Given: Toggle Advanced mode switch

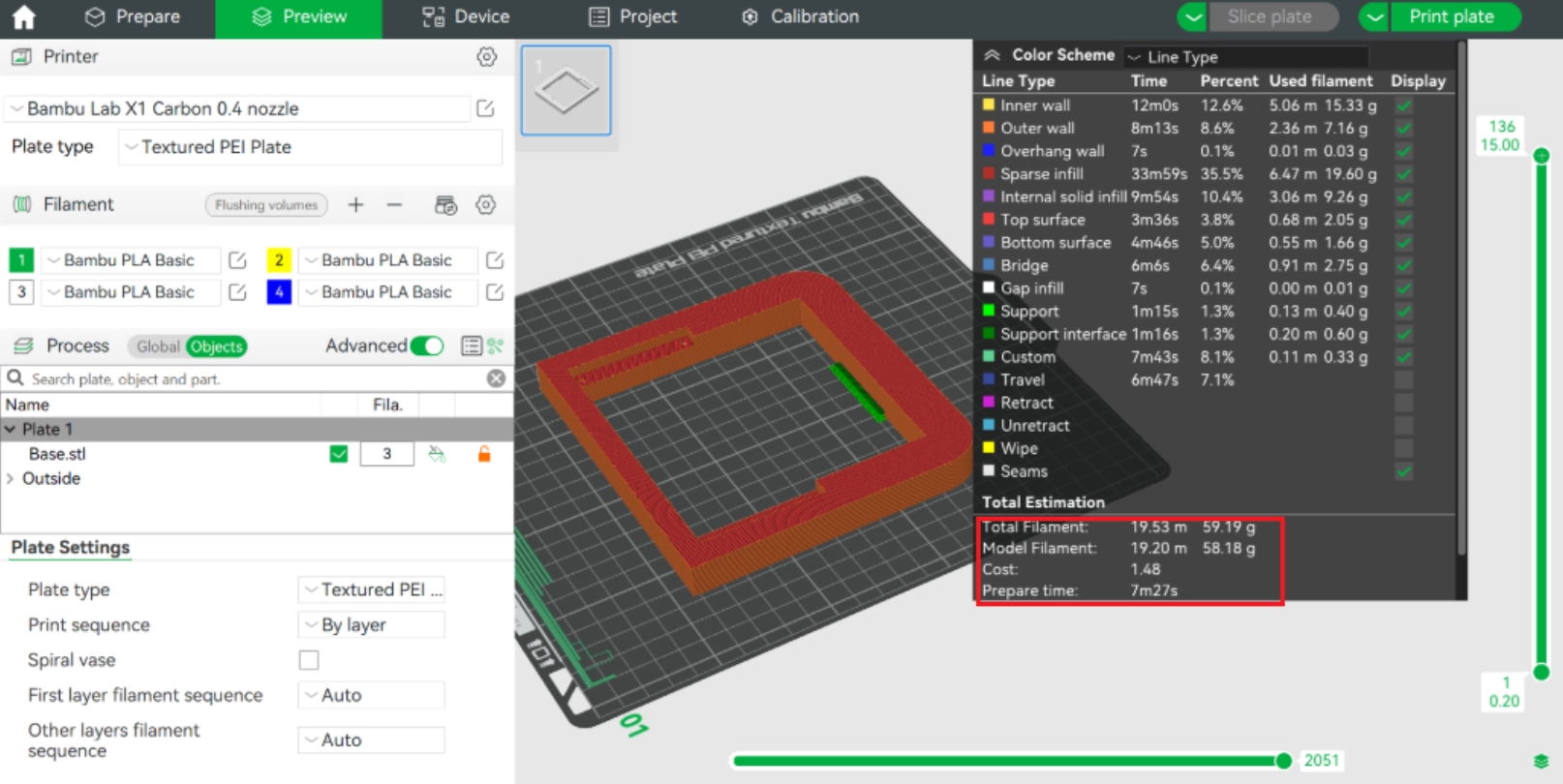Looking at the screenshot, I should pos(427,346).
